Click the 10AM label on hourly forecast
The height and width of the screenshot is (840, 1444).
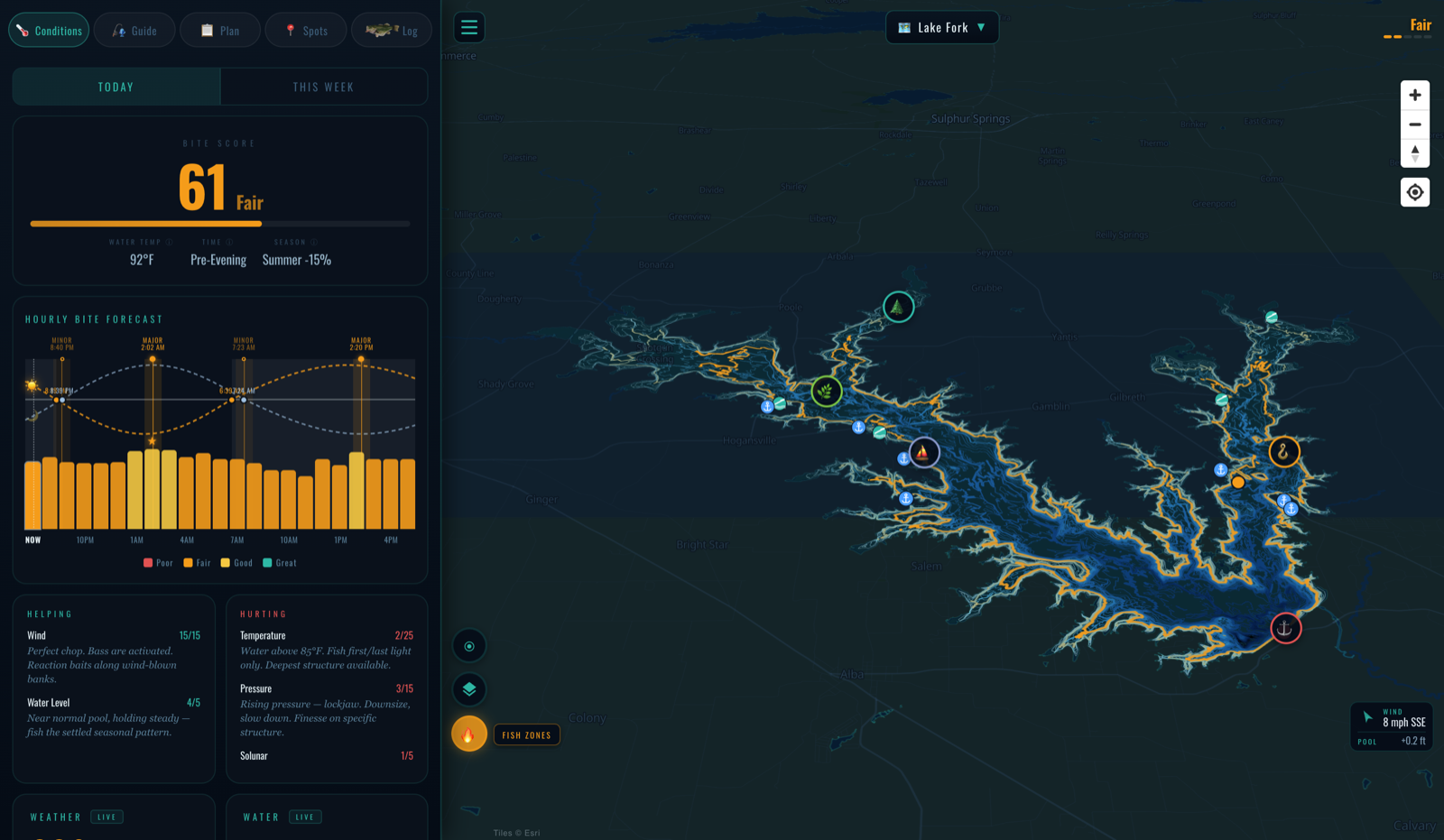click(289, 540)
